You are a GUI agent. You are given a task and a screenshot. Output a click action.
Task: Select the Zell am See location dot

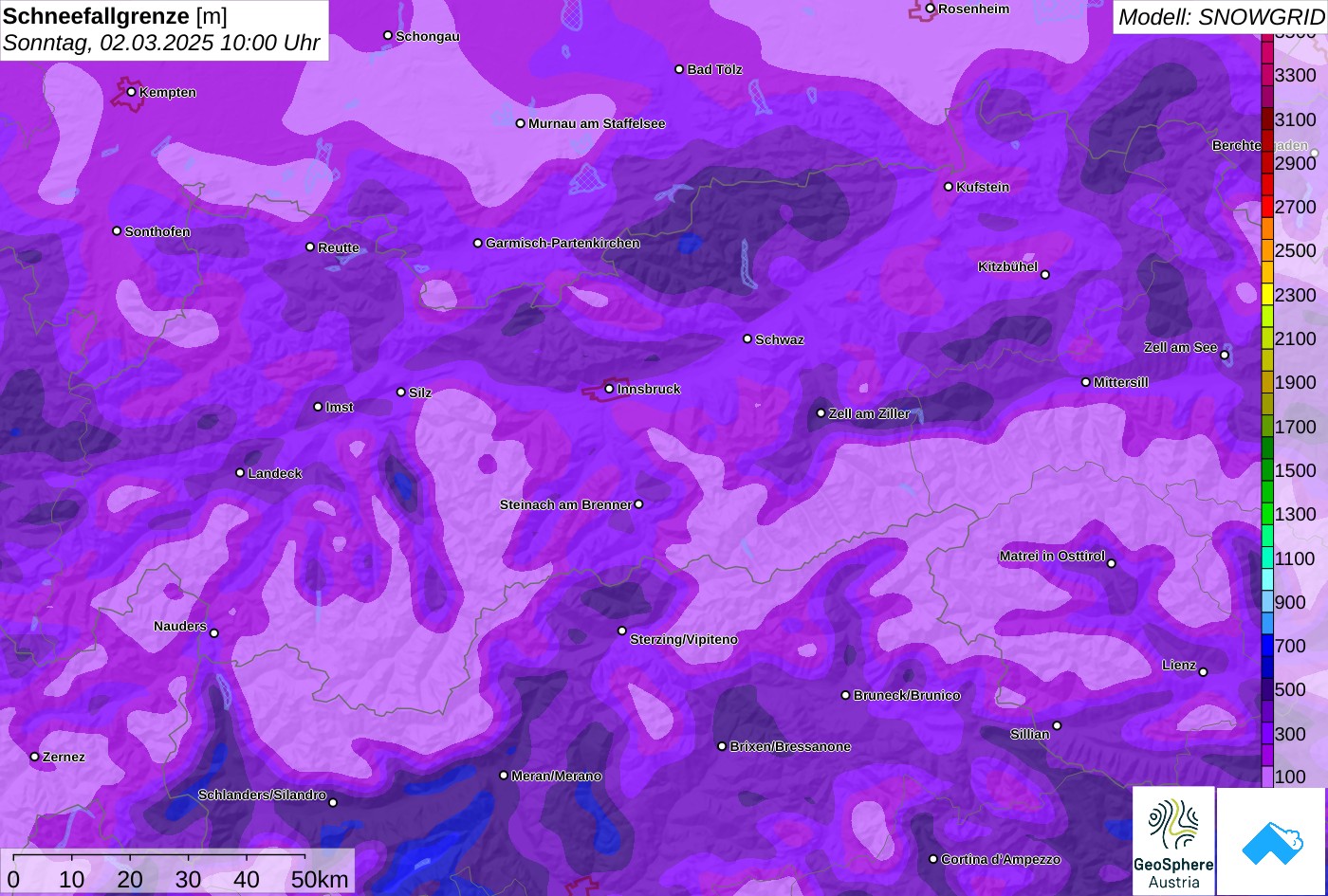[x=1225, y=356]
